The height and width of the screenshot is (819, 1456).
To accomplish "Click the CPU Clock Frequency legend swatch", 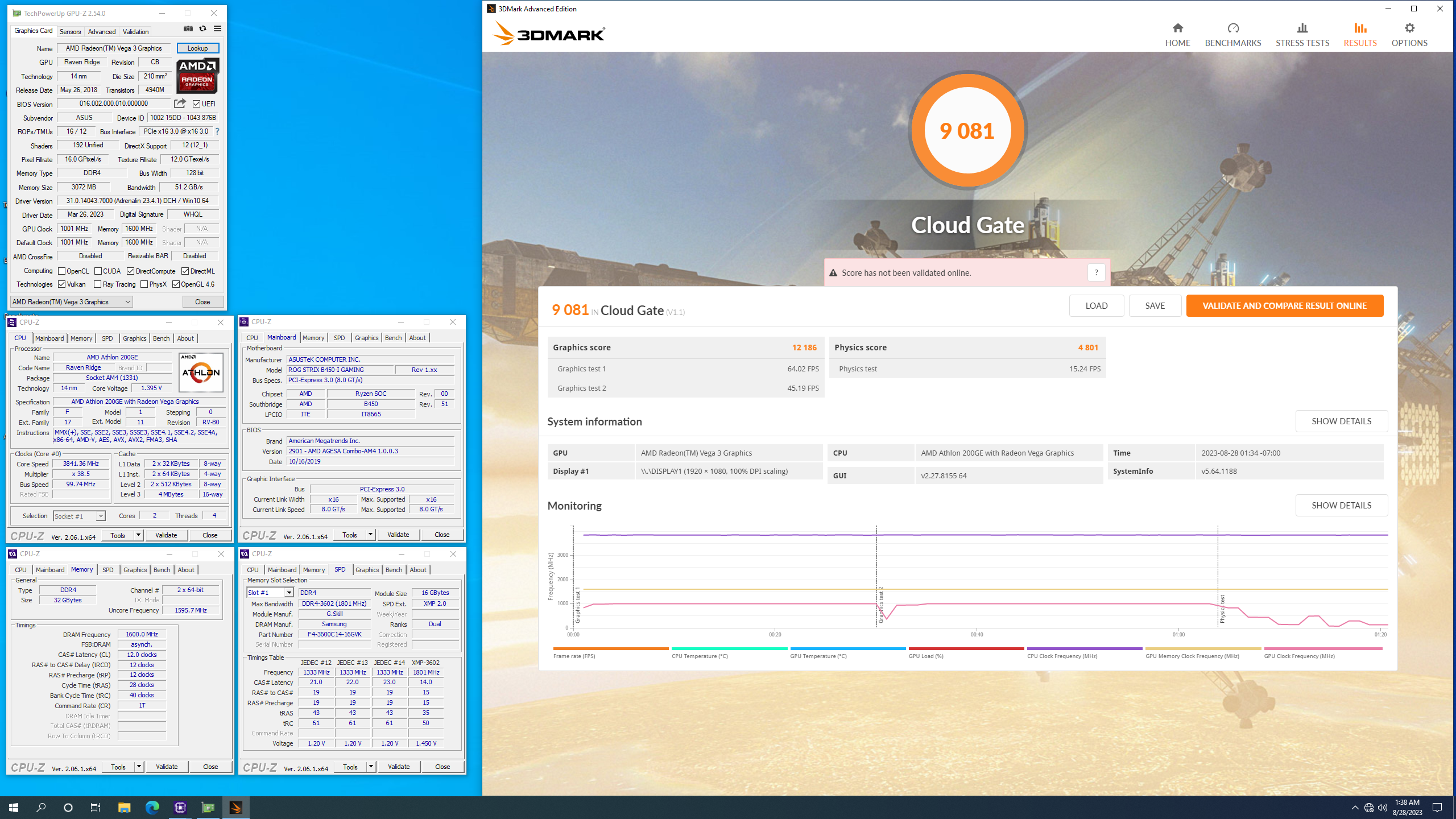I will 1085,648.
